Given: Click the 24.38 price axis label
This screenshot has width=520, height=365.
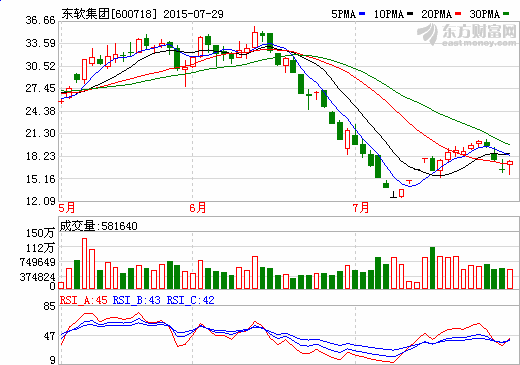Looking at the screenshot, I should pos(40,111).
